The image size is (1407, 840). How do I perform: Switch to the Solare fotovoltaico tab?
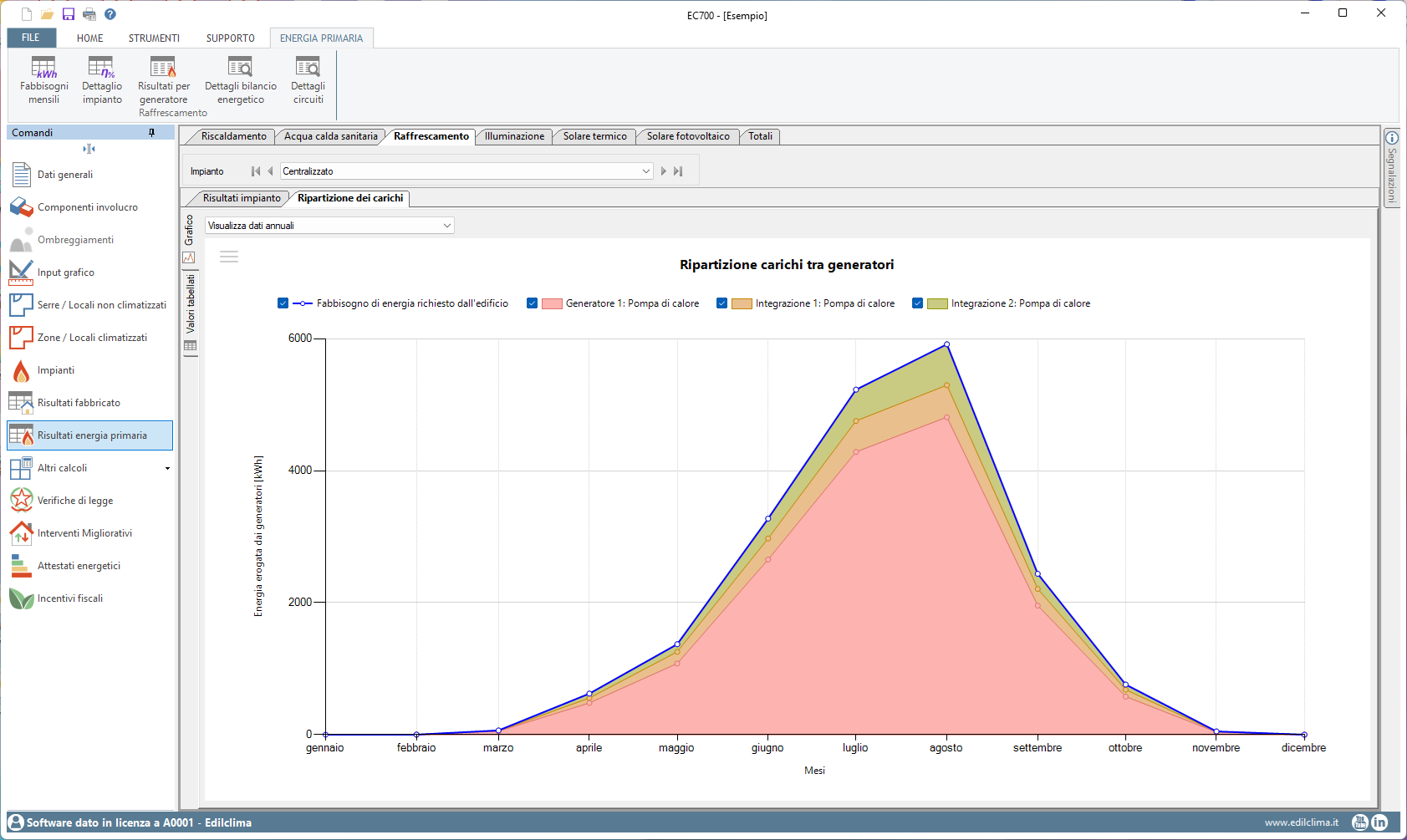click(x=687, y=136)
